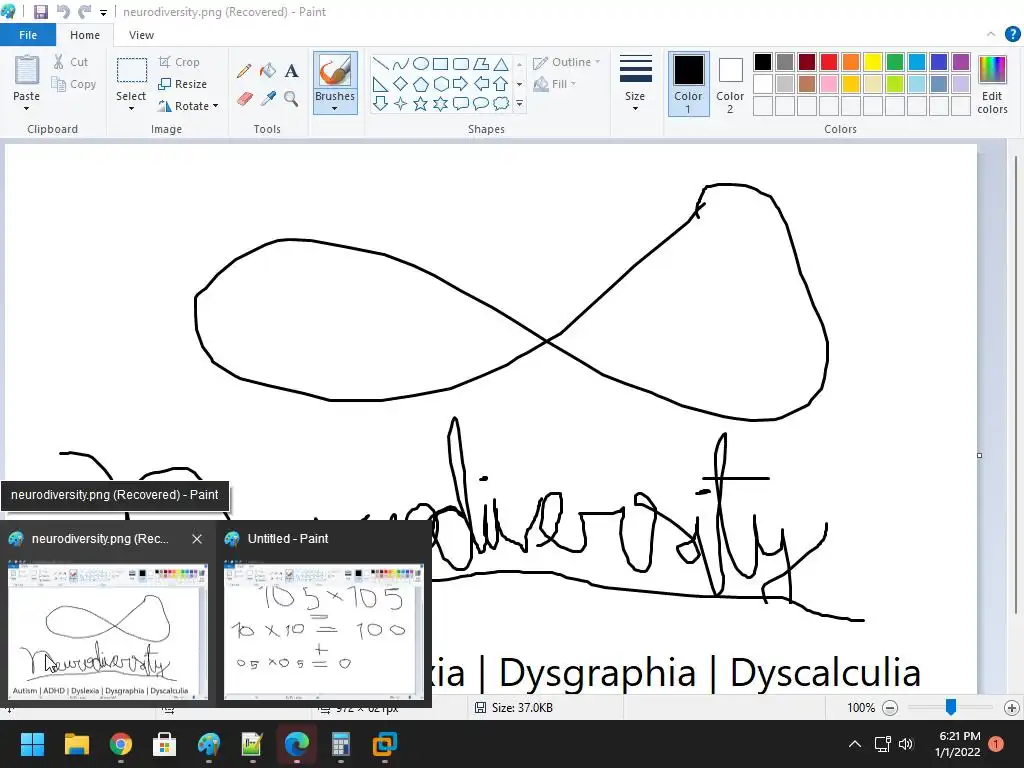Choose the Rectangle shape

(x=441, y=64)
